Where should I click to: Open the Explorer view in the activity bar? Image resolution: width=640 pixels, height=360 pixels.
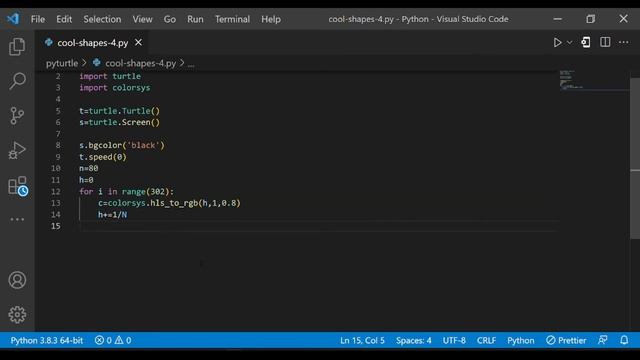pos(17,46)
